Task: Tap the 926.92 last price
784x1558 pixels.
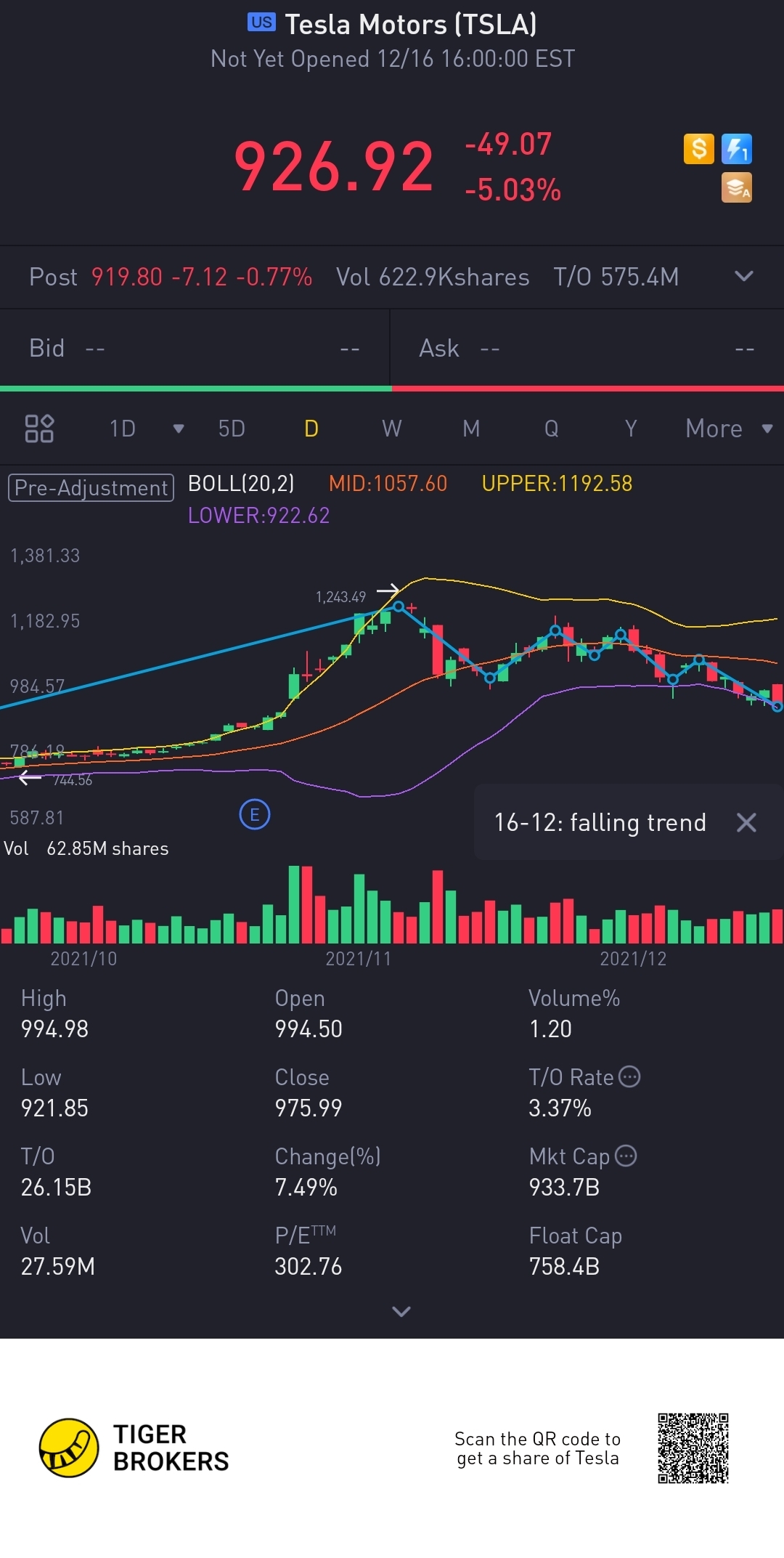Action: point(334,166)
